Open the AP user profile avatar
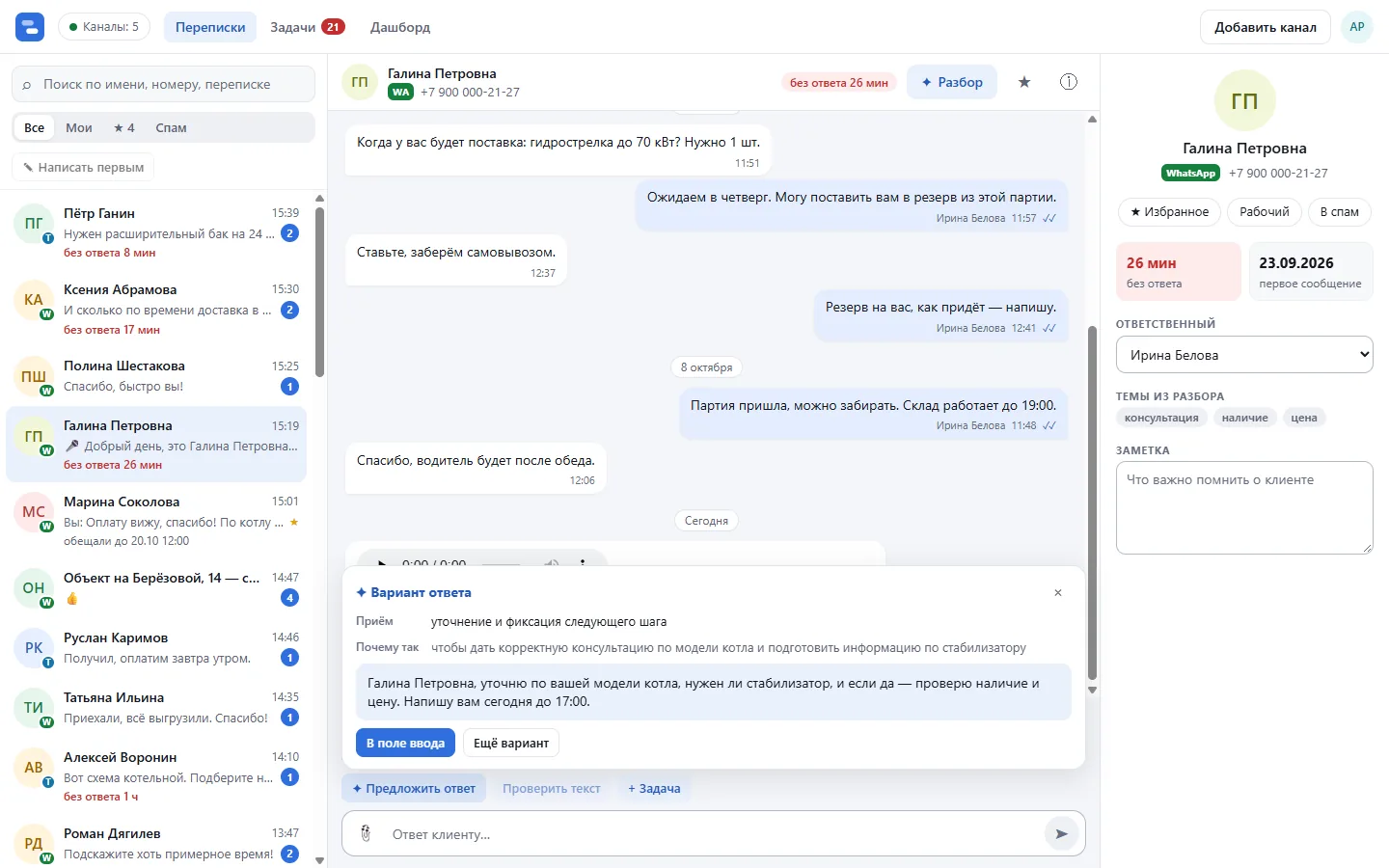This screenshot has width=1389, height=868. point(1357,27)
